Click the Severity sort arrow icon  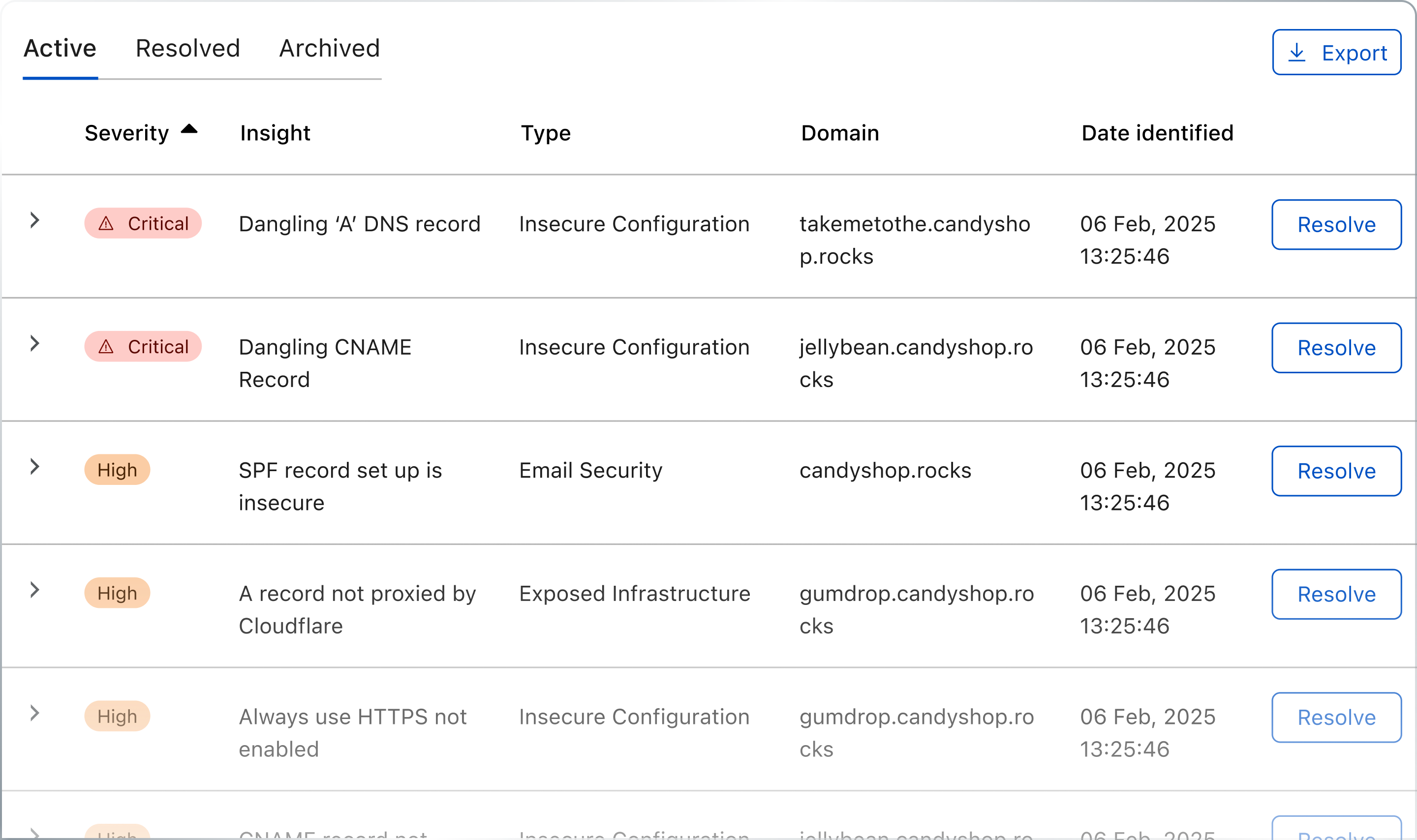[x=189, y=130]
